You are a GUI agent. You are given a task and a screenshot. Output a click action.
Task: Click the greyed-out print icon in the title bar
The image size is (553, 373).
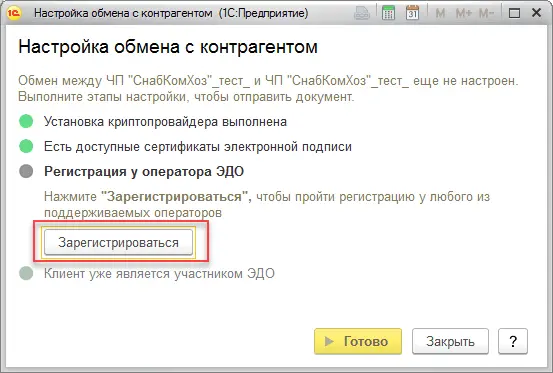click(x=362, y=13)
